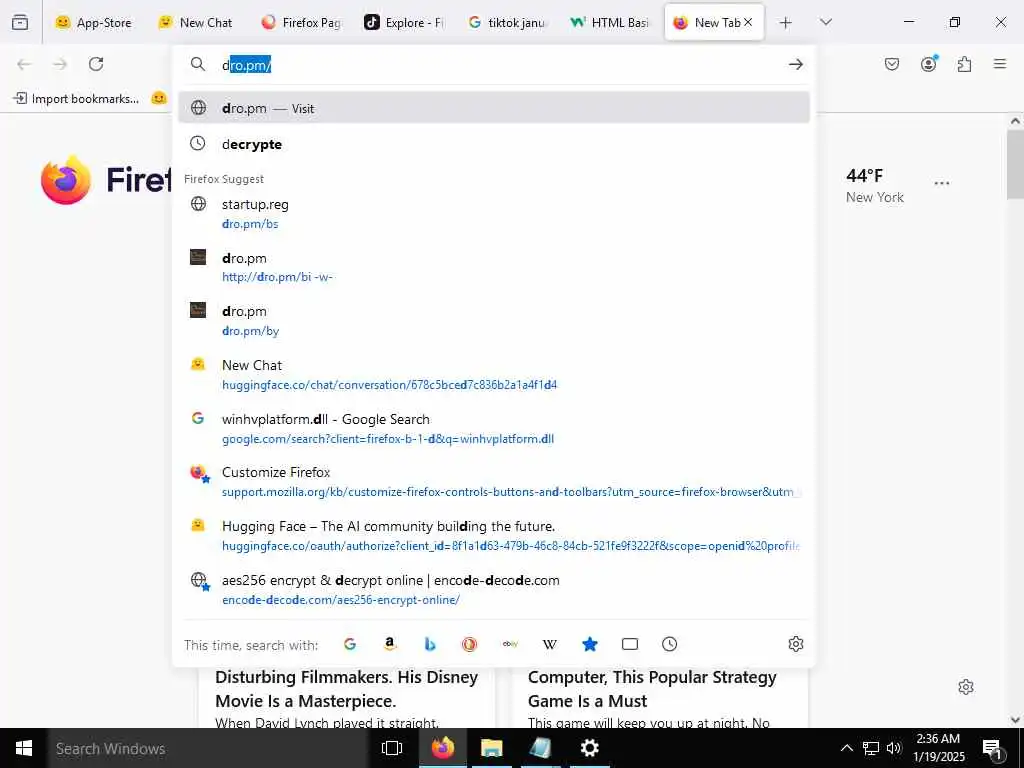Search history using clock icon
1024x768 pixels.
(669, 645)
